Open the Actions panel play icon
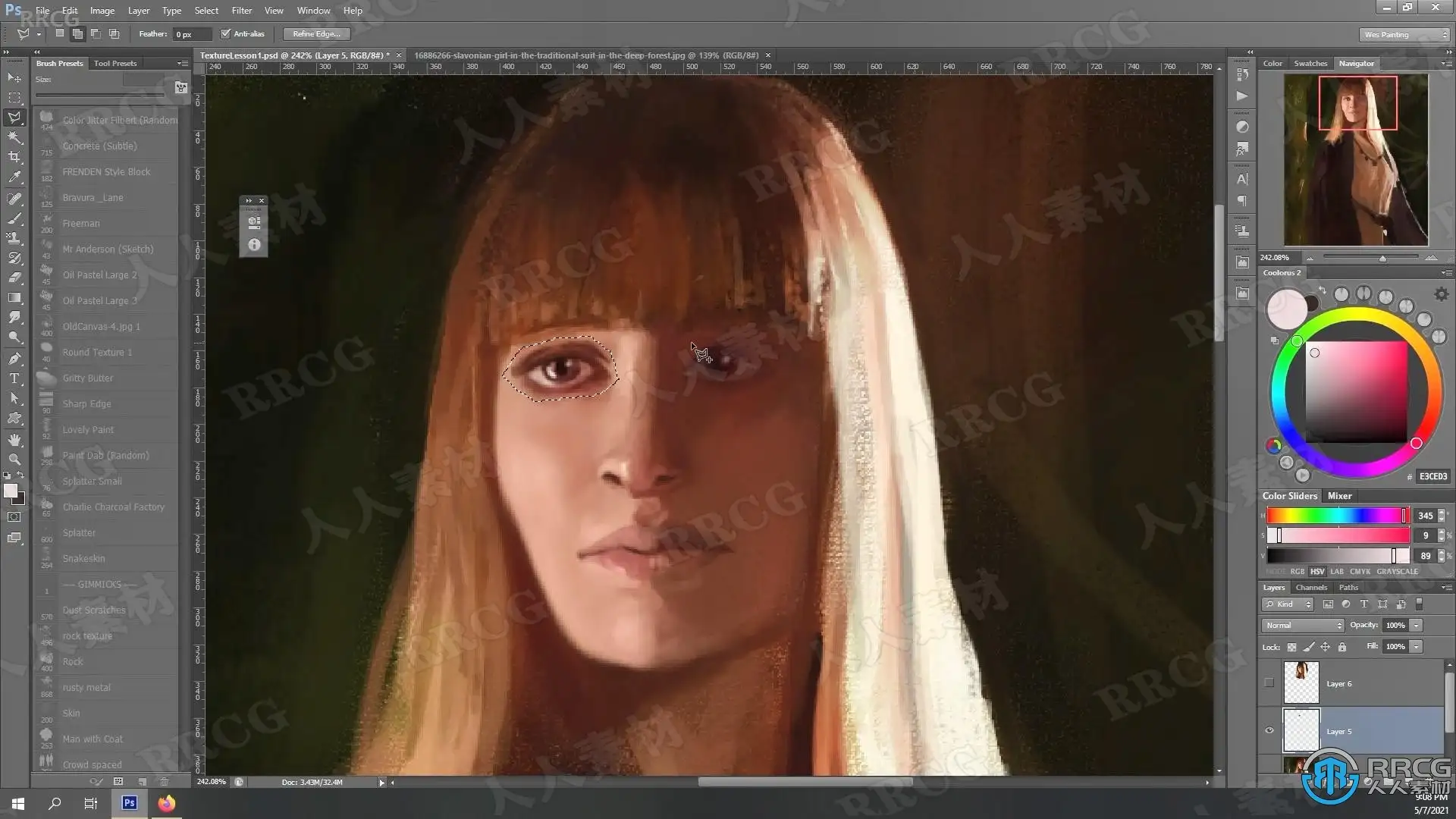1456x819 pixels. coord(1242,96)
